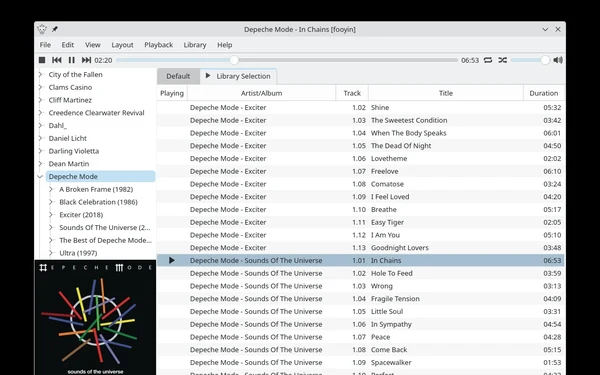Click the Sounds of the Universe cover art
The image size is (600, 375).
click(95, 318)
